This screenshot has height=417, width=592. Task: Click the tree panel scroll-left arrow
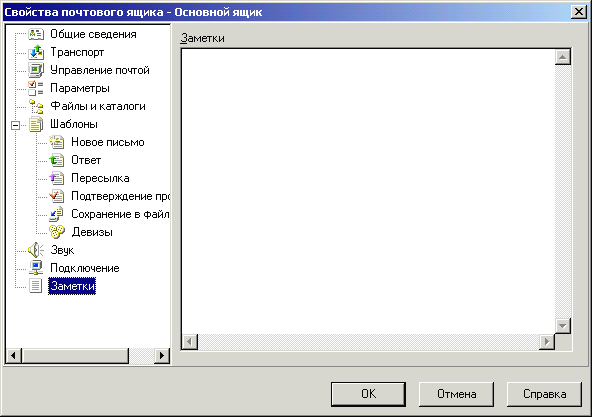[14, 355]
